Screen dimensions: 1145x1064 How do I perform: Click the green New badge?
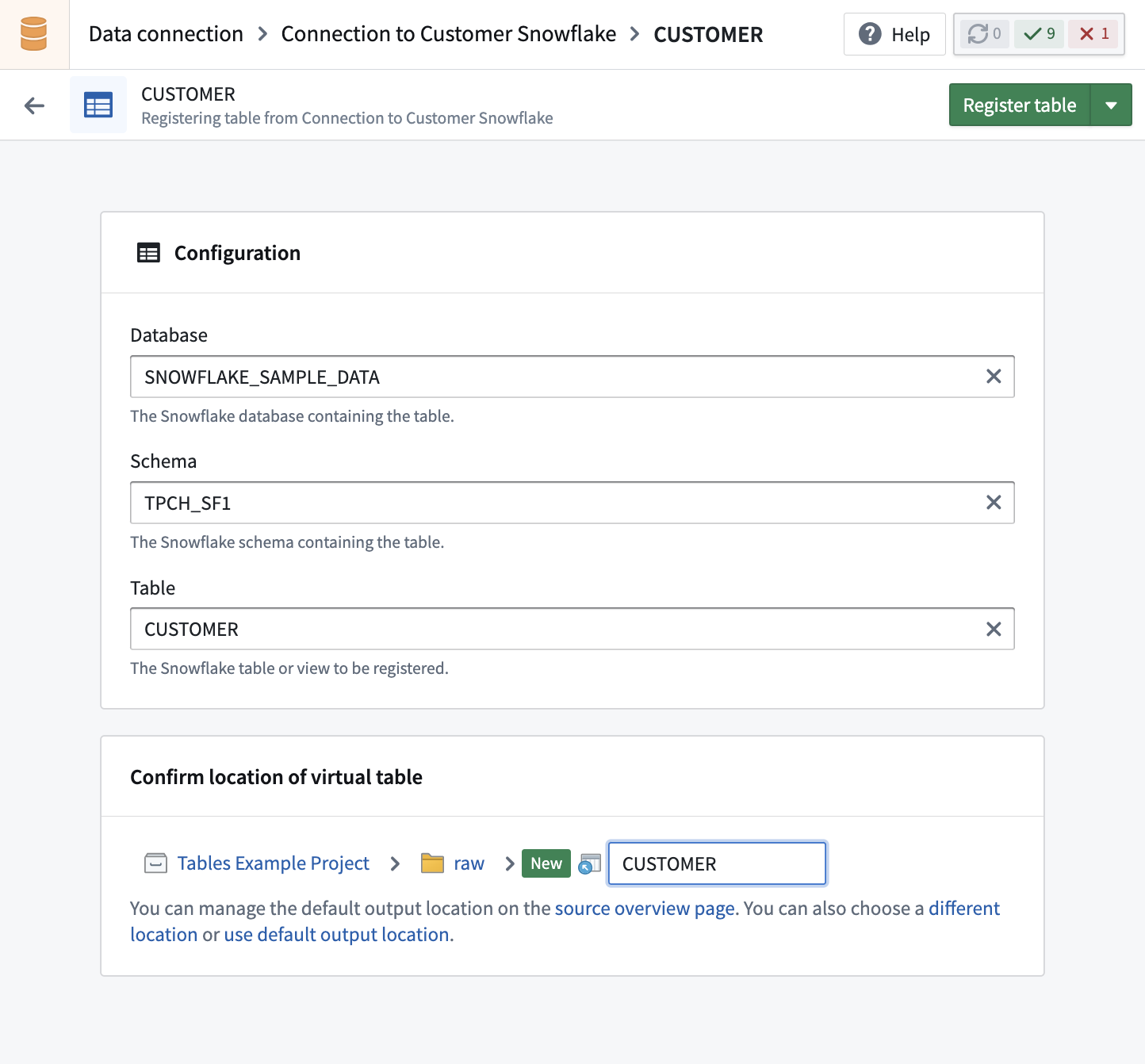coord(546,863)
